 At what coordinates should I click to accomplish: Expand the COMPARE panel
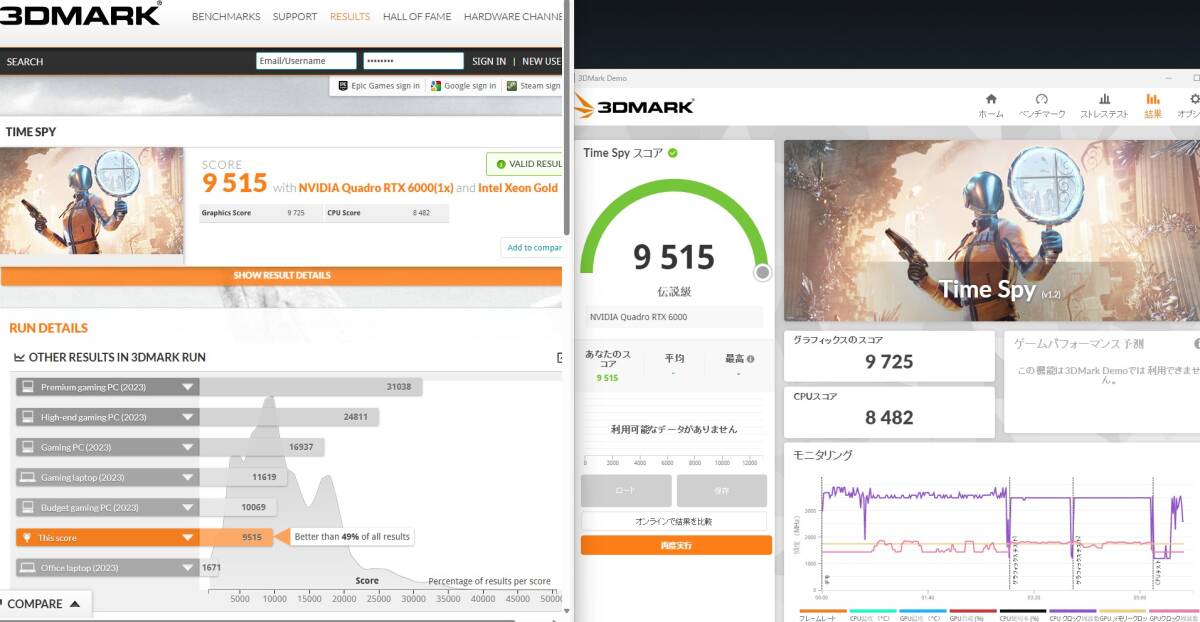pos(45,604)
